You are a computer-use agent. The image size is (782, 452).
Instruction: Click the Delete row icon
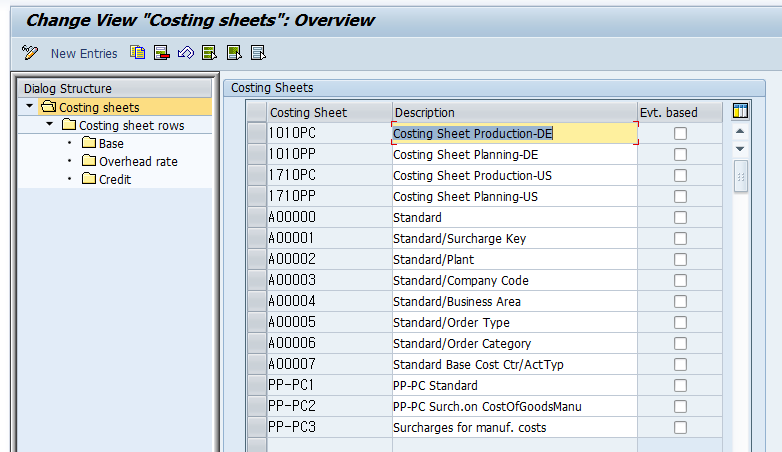162,52
